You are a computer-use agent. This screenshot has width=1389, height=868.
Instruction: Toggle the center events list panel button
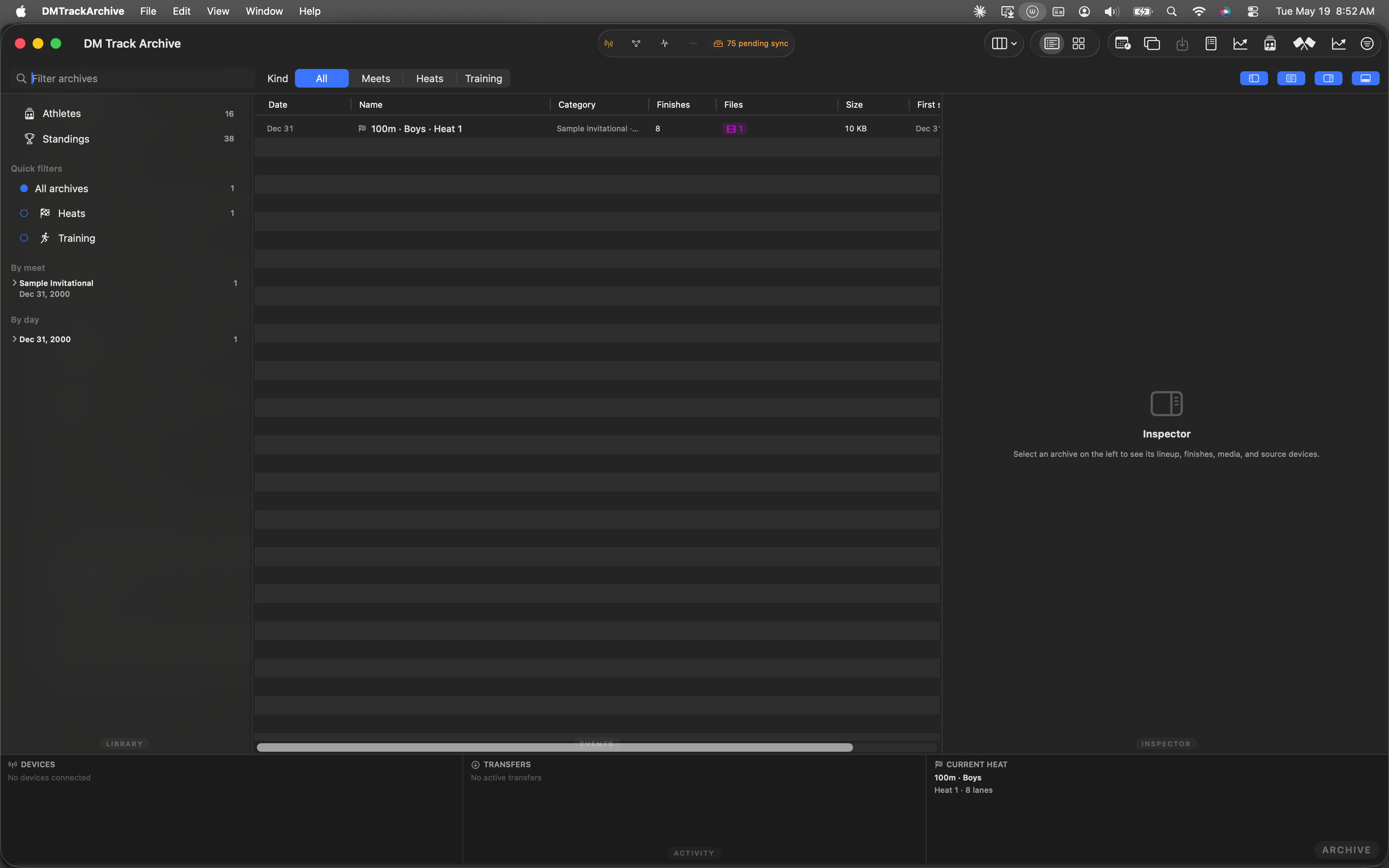tap(1291, 79)
